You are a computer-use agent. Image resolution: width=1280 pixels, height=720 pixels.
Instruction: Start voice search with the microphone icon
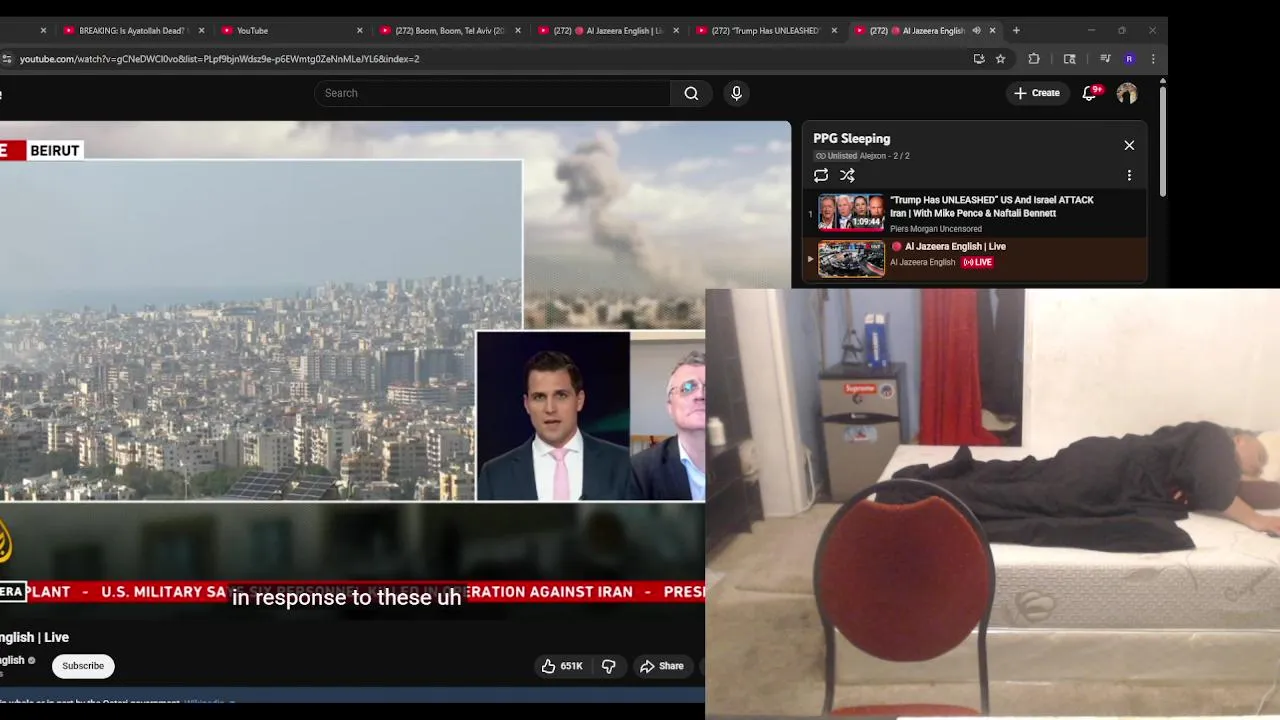click(x=736, y=93)
